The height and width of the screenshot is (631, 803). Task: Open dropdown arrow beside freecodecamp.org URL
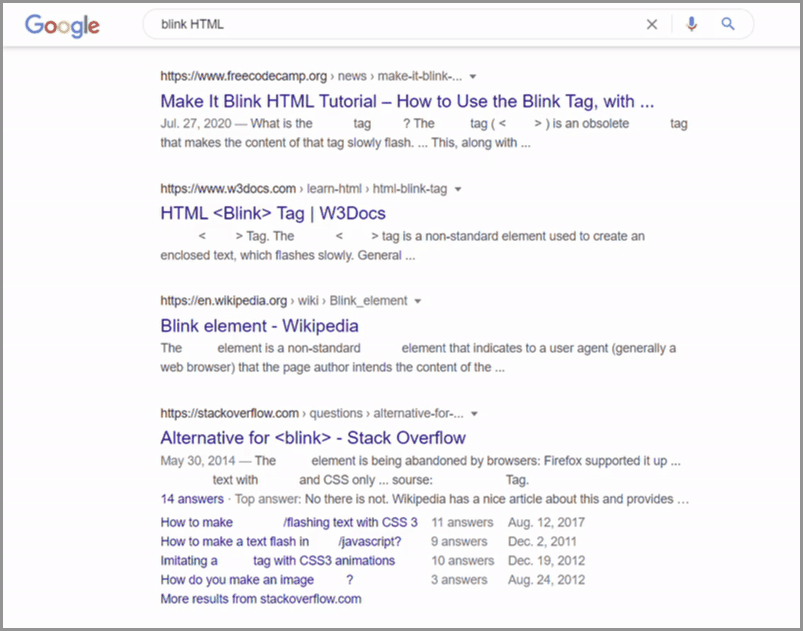coord(473,77)
